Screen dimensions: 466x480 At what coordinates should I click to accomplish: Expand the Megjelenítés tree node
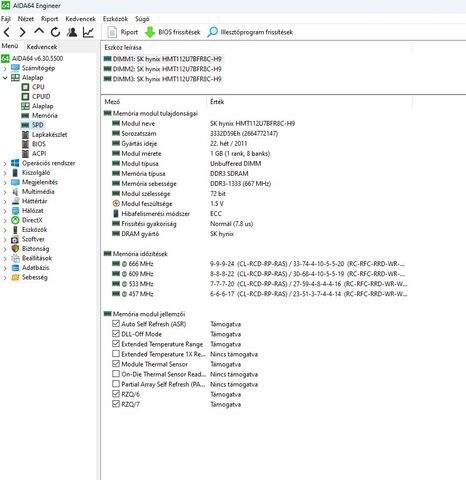point(5,182)
